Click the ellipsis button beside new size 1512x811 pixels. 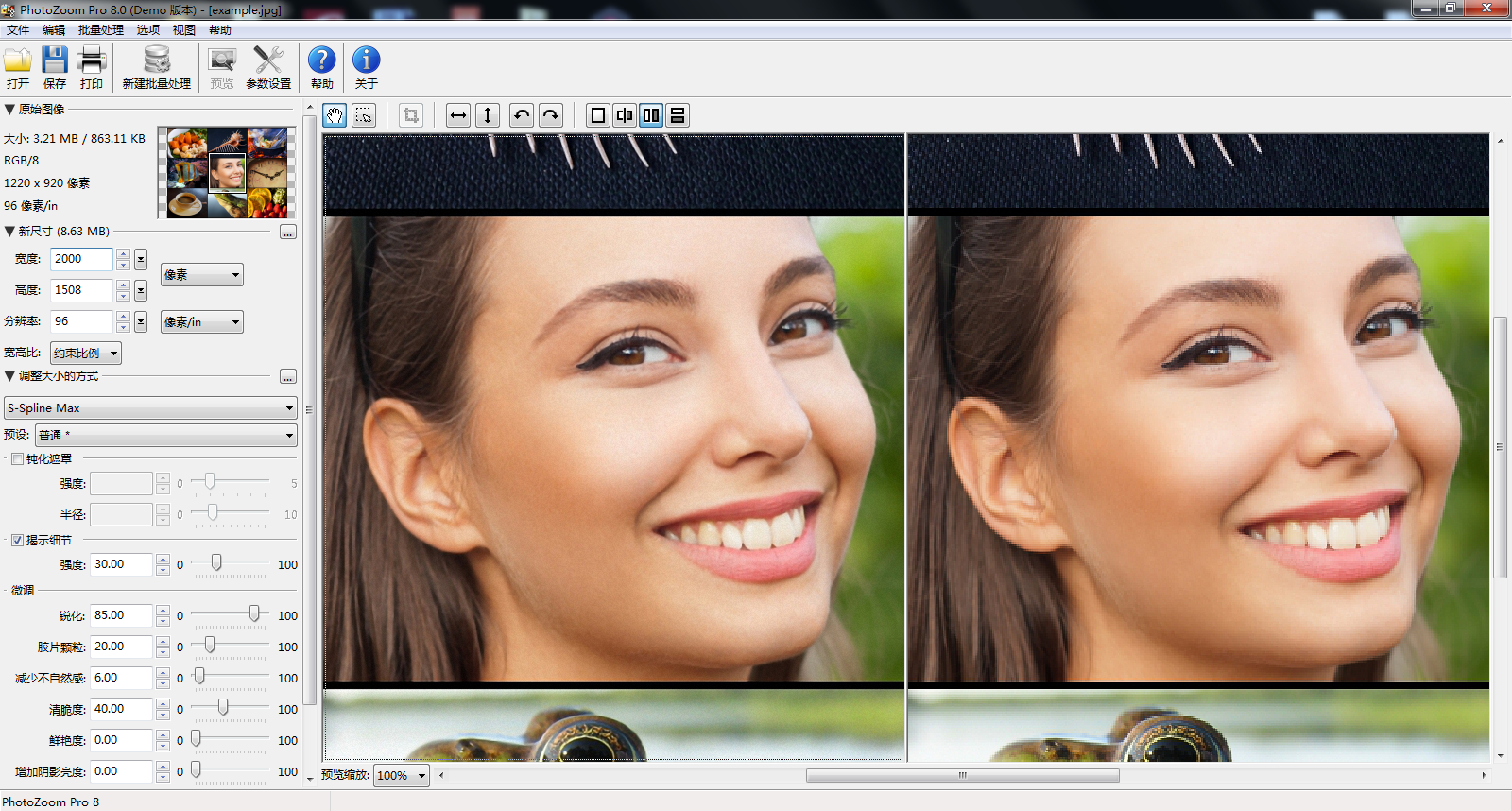coord(288,233)
